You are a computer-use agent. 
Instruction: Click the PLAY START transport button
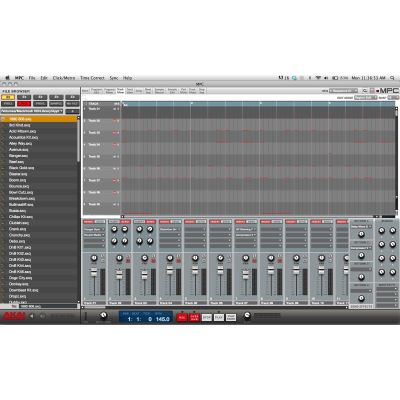pyautogui.click(x=231, y=317)
